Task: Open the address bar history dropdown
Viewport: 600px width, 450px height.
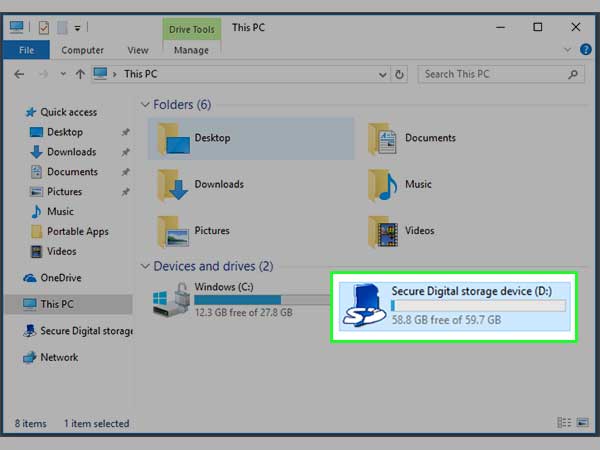Action: tap(382, 75)
